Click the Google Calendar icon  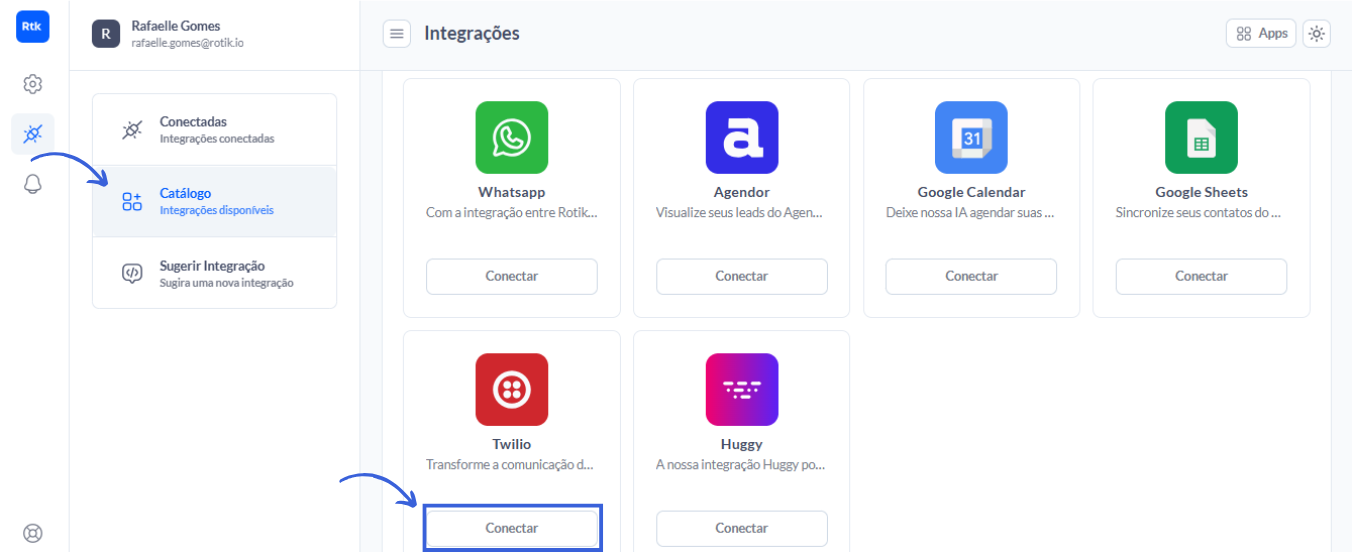pos(971,137)
